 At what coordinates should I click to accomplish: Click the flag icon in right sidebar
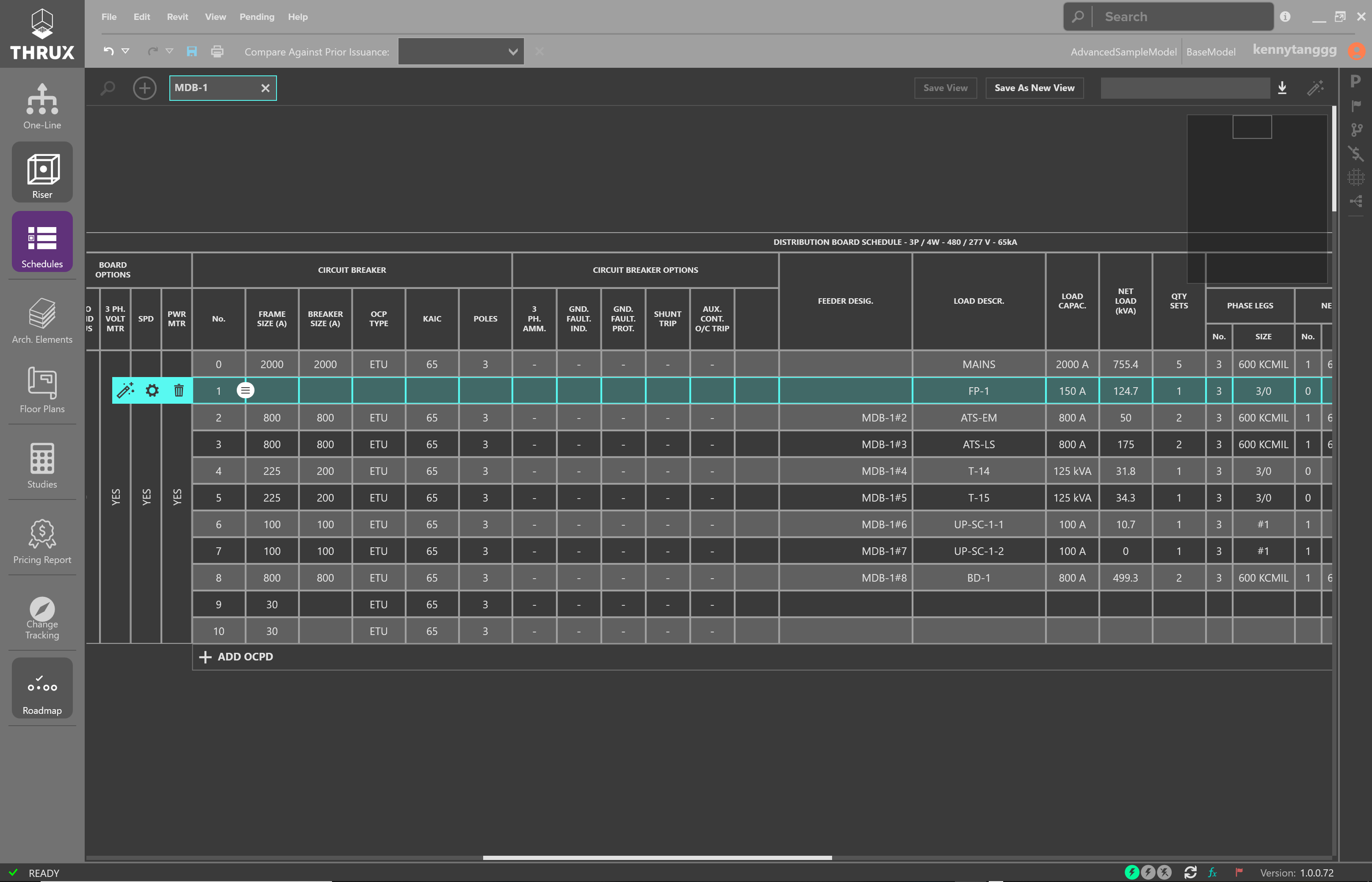[1356, 105]
